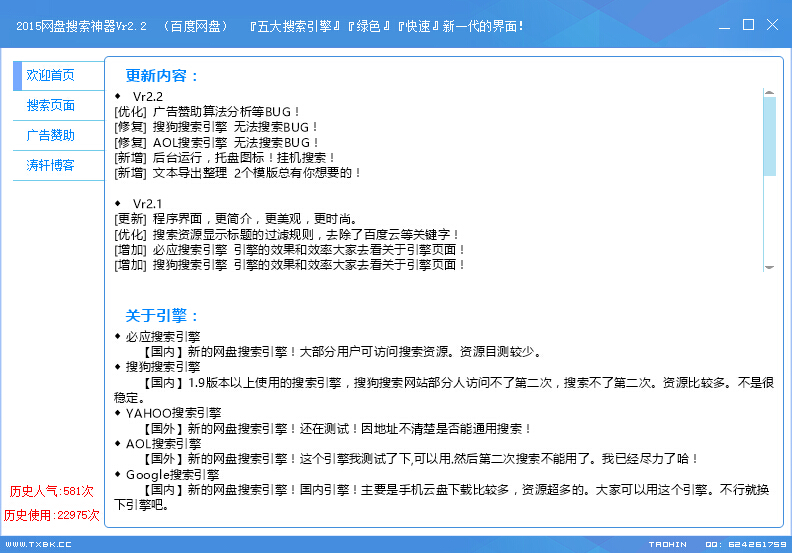Switch to the 搜索页面 tab
The image size is (792, 553).
[x=59, y=106]
